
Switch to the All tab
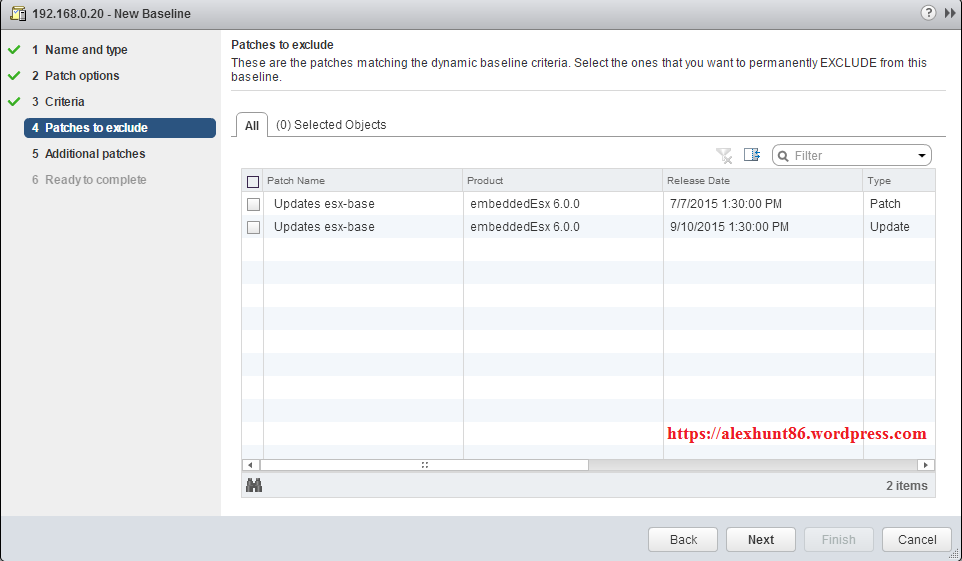252,125
